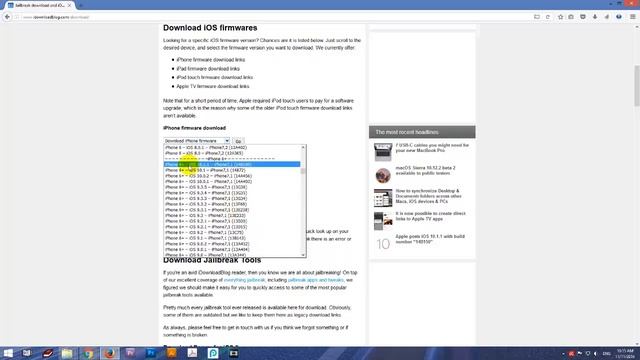This screenshot has width=640, height=360.
Task: Open Apple TV firmware download links
Action: pos(213,86)
